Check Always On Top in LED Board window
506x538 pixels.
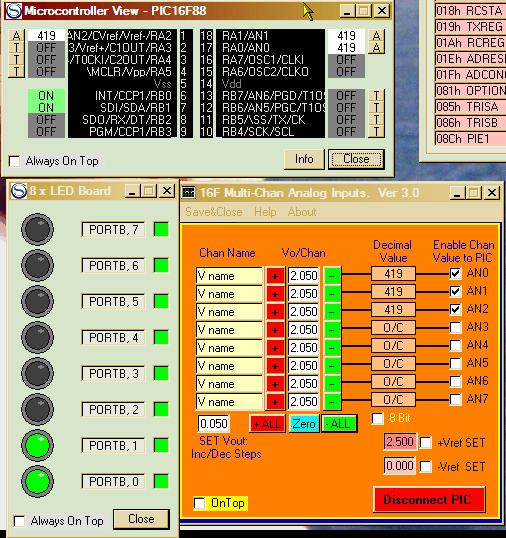(x=19, y=521)
